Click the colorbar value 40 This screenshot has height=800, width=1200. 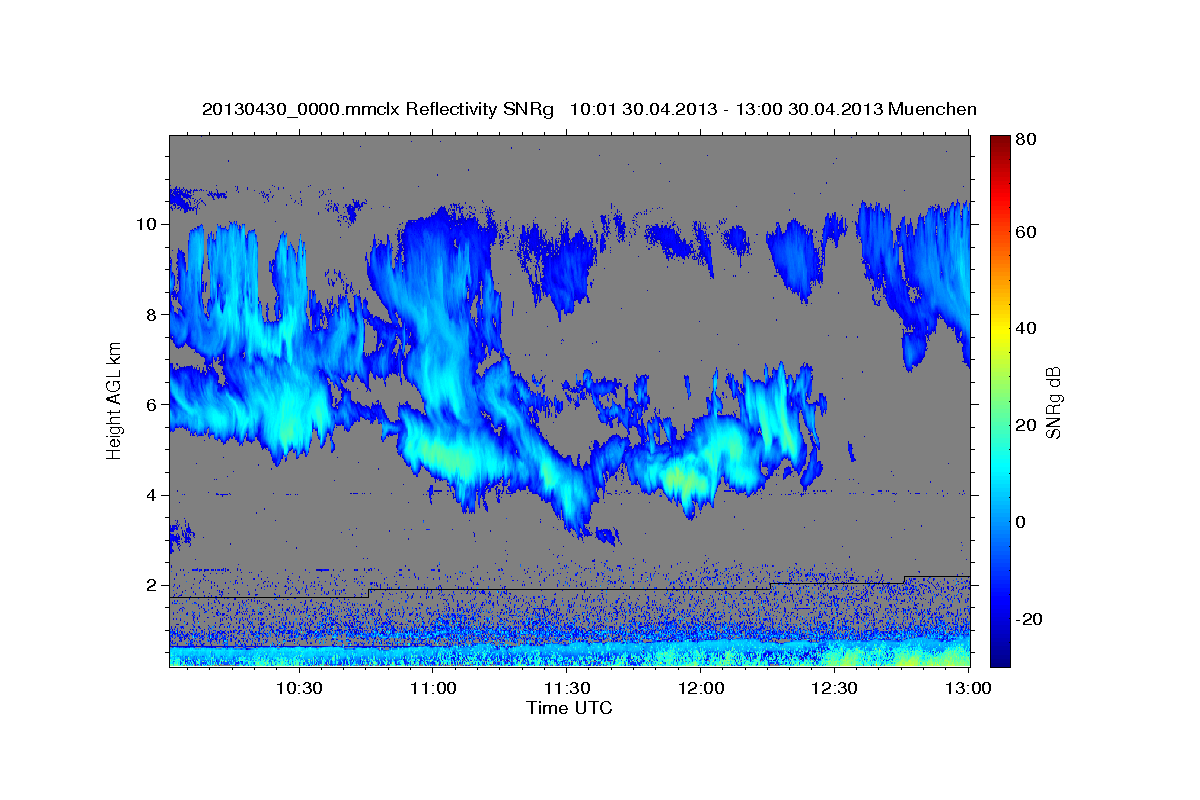1026,328
